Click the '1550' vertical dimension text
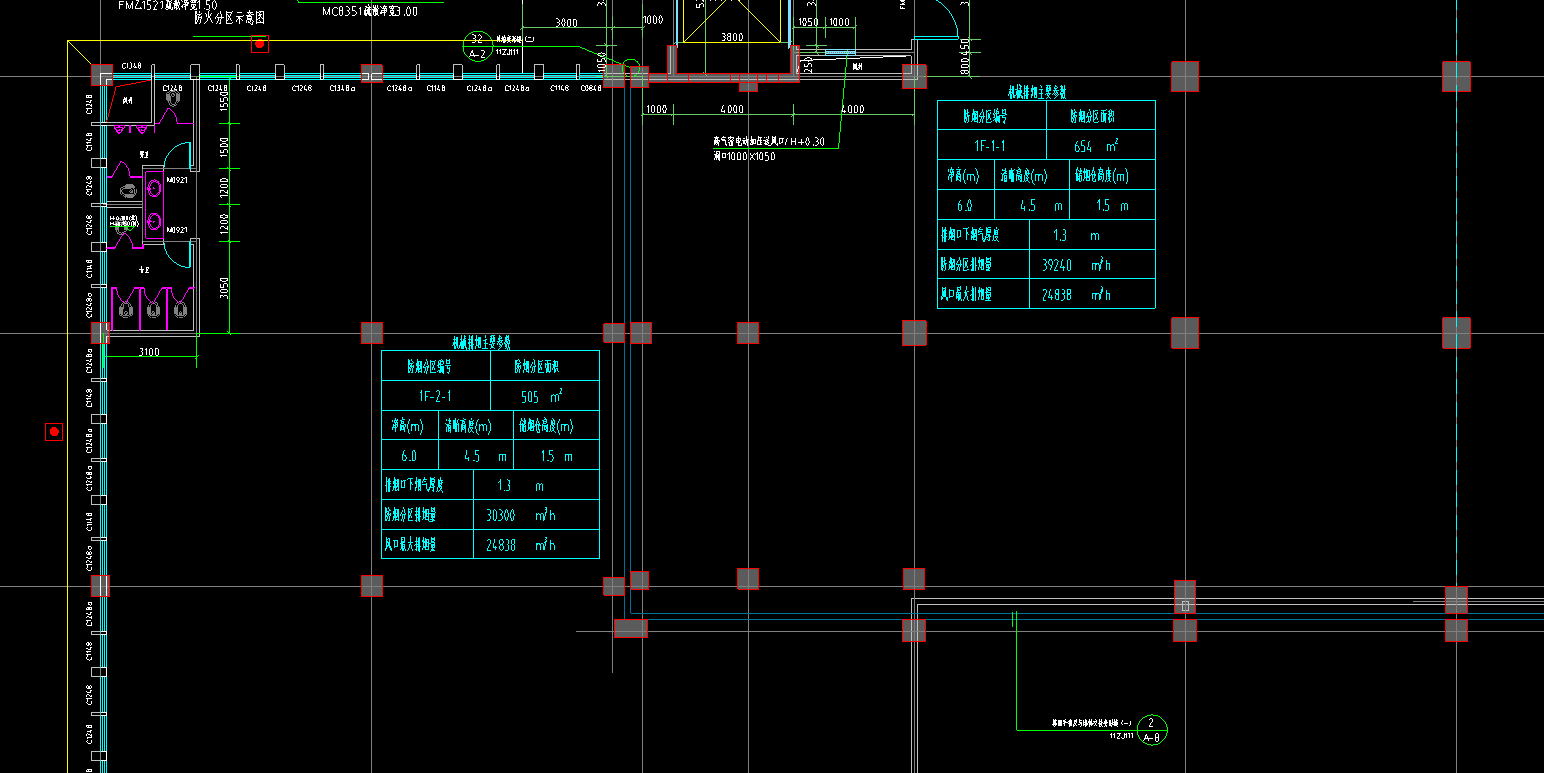This screenshot has height=773, width=1544. pos(224,100)
